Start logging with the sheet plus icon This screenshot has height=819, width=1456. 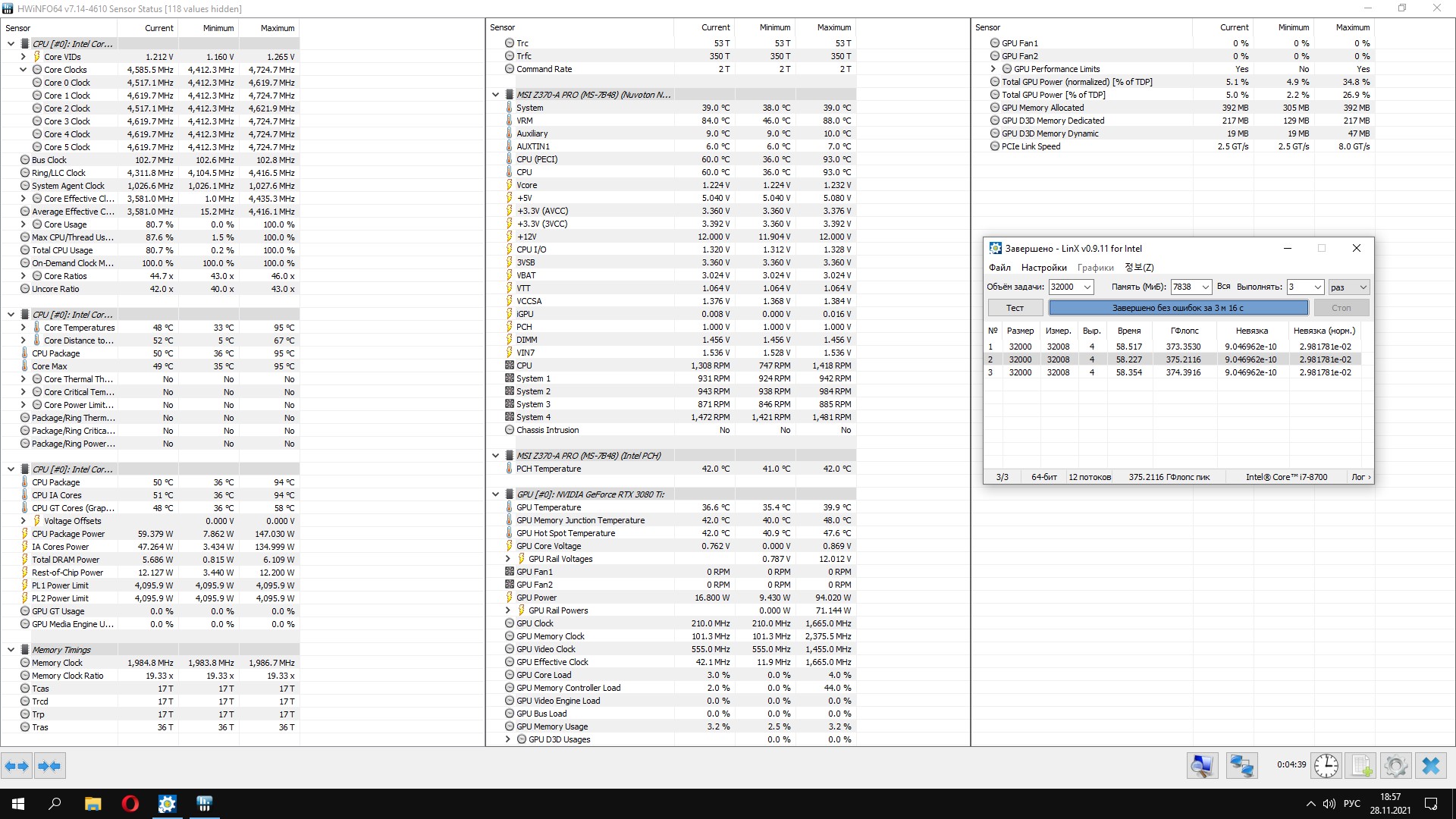point(1361,766)
